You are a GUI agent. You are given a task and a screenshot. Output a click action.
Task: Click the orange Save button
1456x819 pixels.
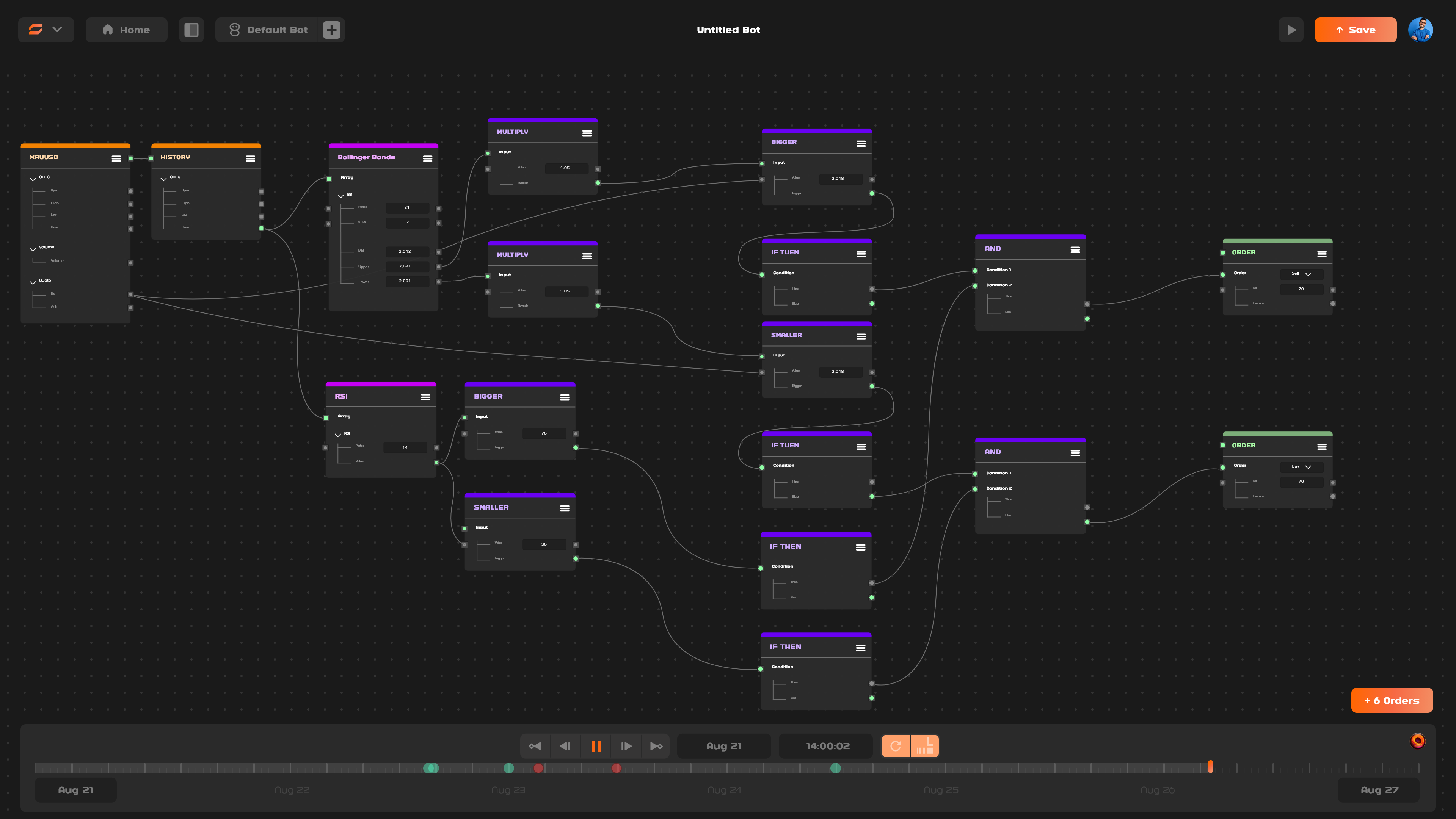[1355, 30]
